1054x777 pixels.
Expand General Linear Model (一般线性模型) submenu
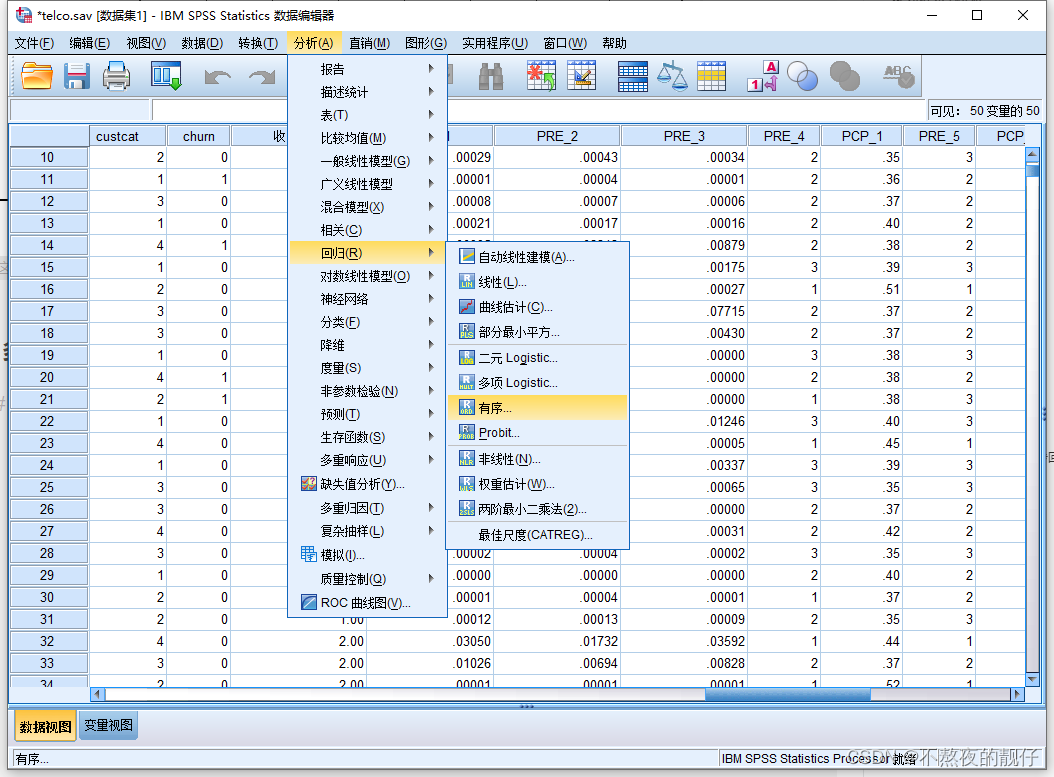coord(367,161)
